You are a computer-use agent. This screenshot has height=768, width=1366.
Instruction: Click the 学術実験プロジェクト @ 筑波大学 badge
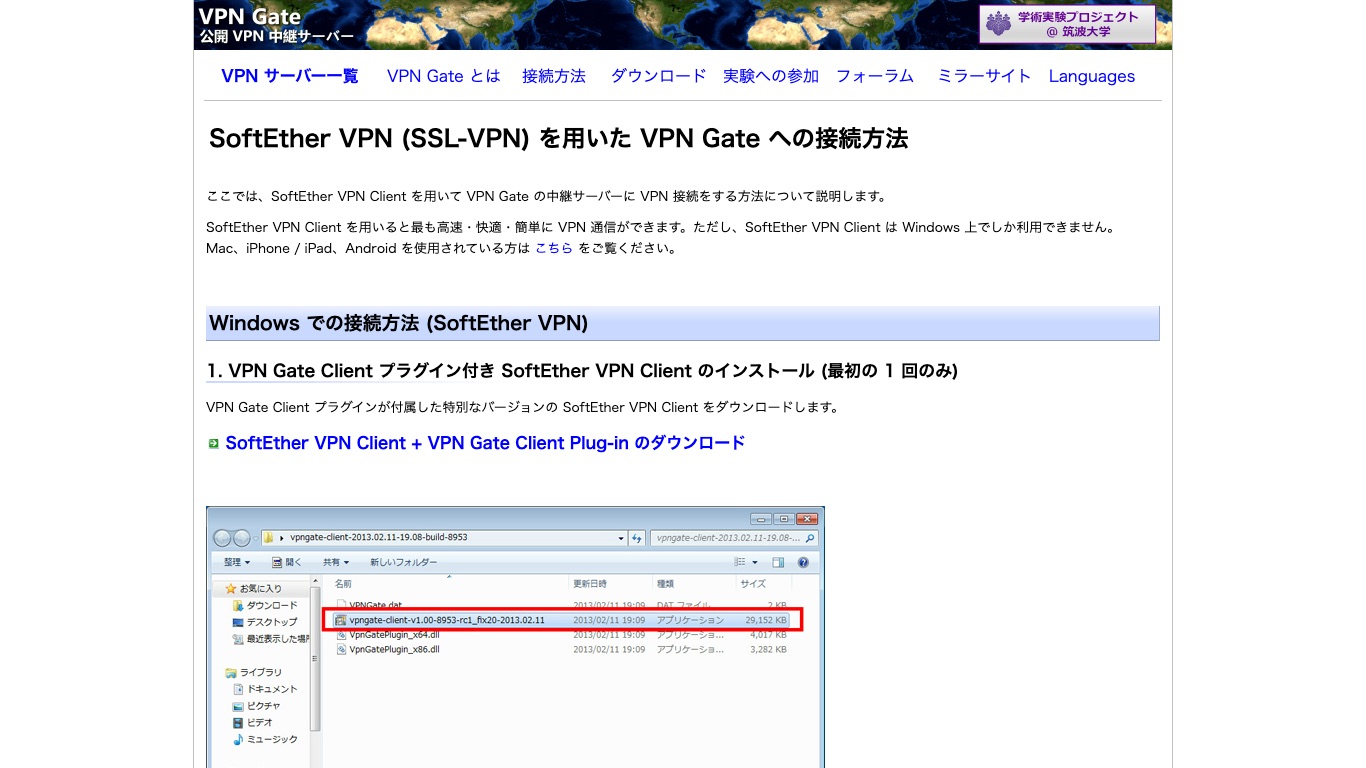point(1067,24)
